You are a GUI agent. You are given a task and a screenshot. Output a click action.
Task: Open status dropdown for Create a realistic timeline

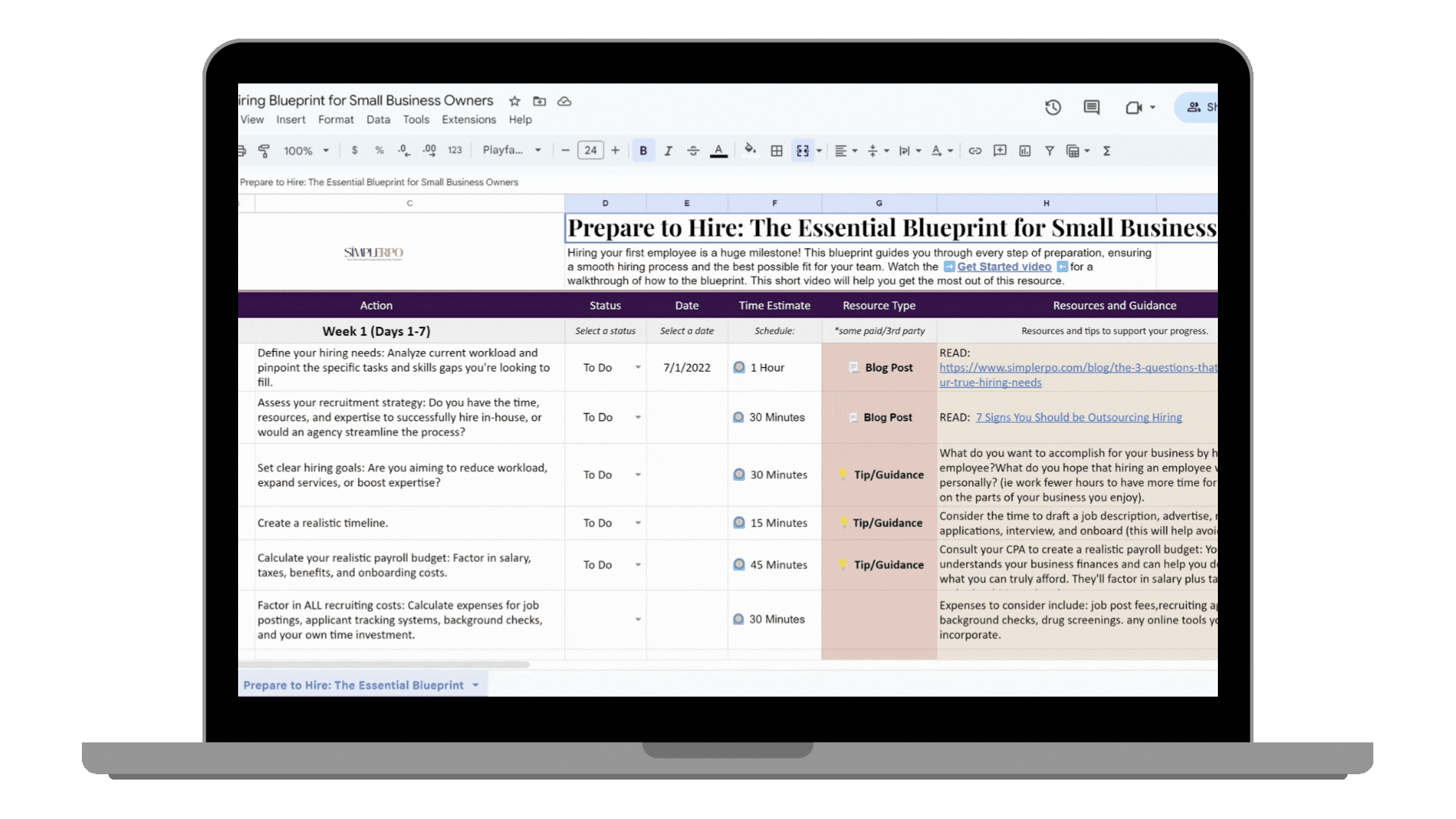638,523
